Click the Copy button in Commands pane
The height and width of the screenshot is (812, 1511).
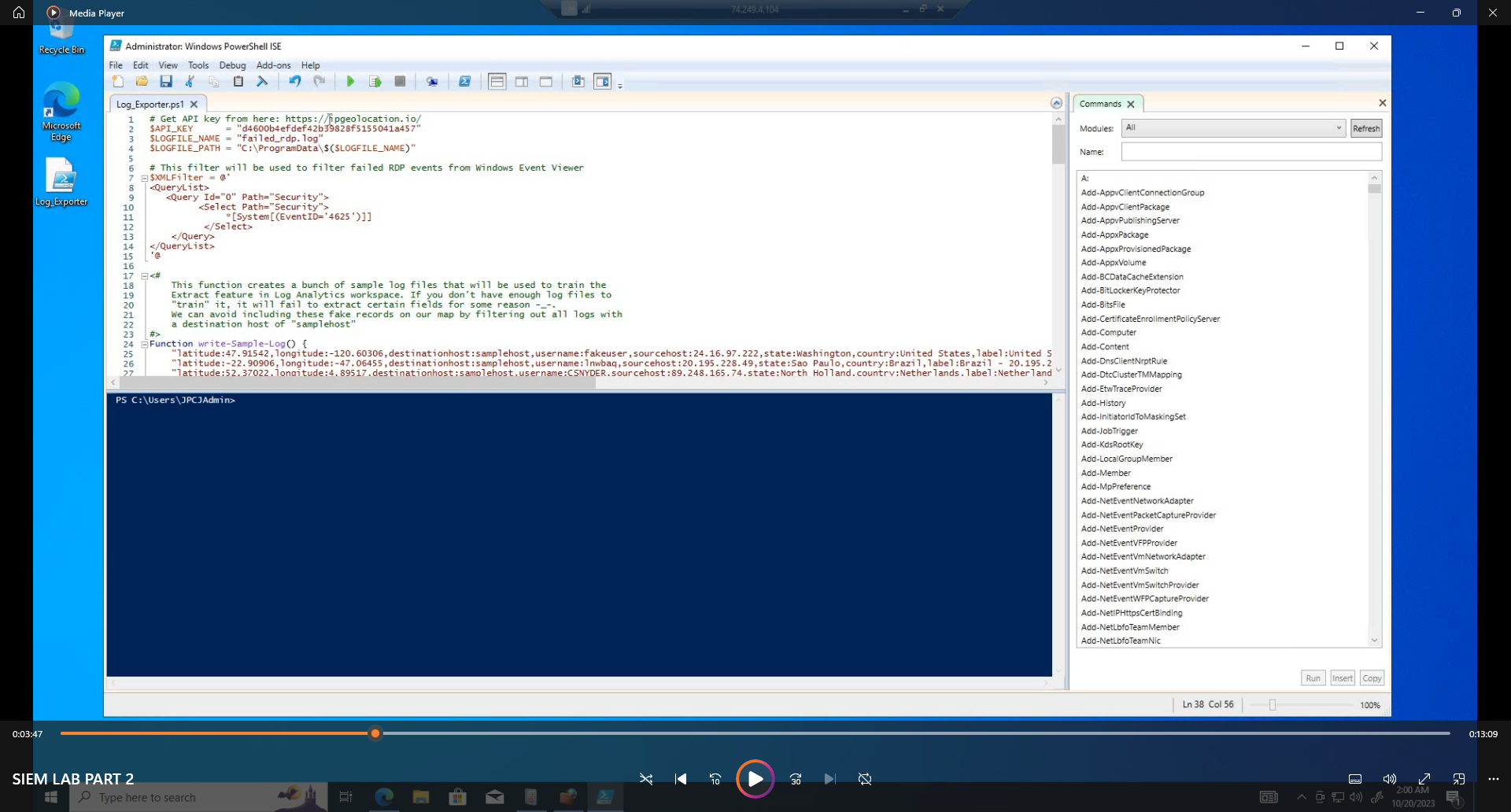click(1372, 678)
